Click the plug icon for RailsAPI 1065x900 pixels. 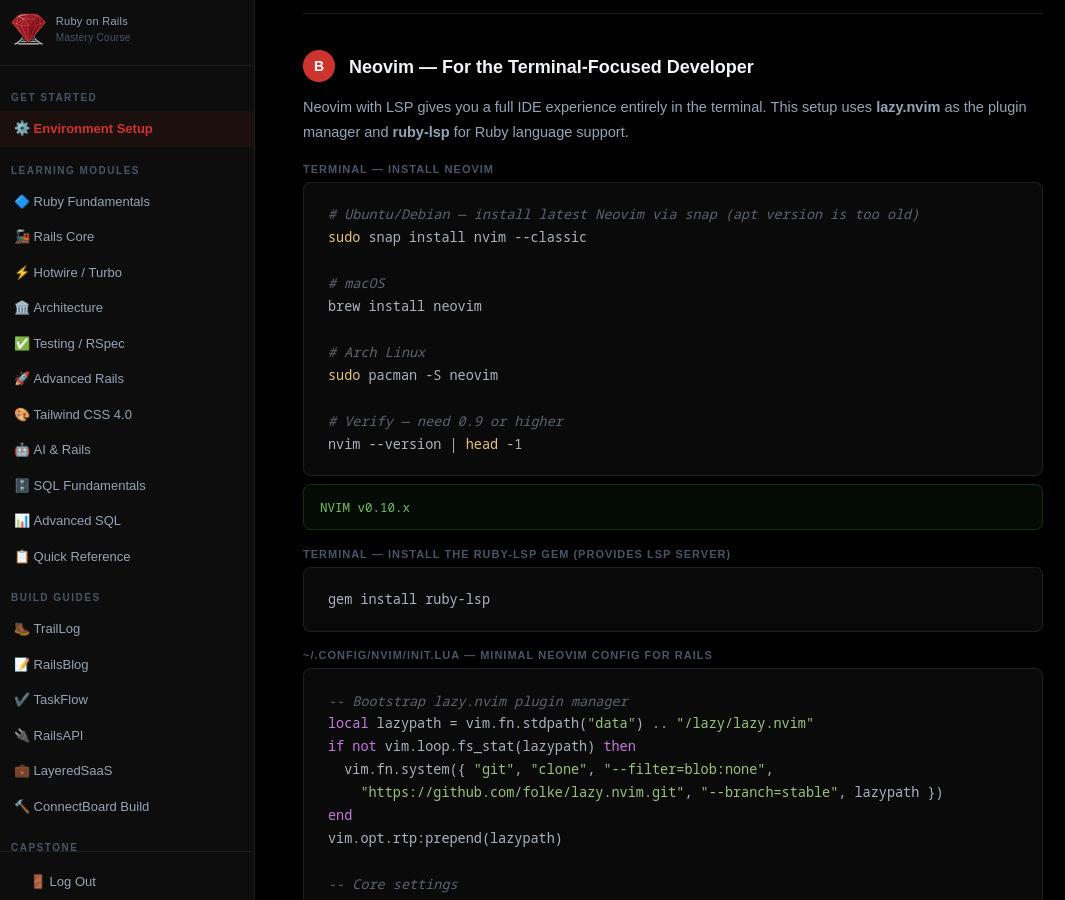22,736
